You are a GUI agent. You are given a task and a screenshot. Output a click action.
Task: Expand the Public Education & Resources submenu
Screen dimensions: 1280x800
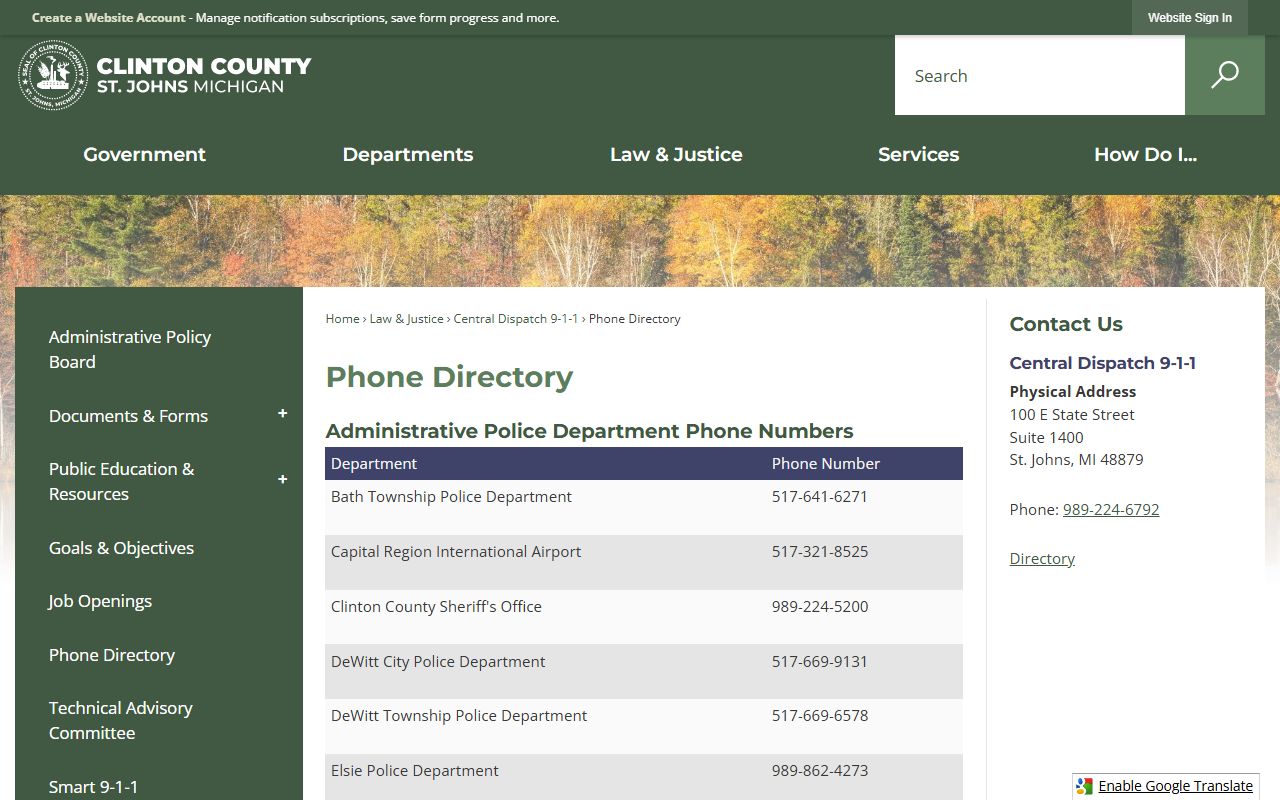[x=282, y=480]
